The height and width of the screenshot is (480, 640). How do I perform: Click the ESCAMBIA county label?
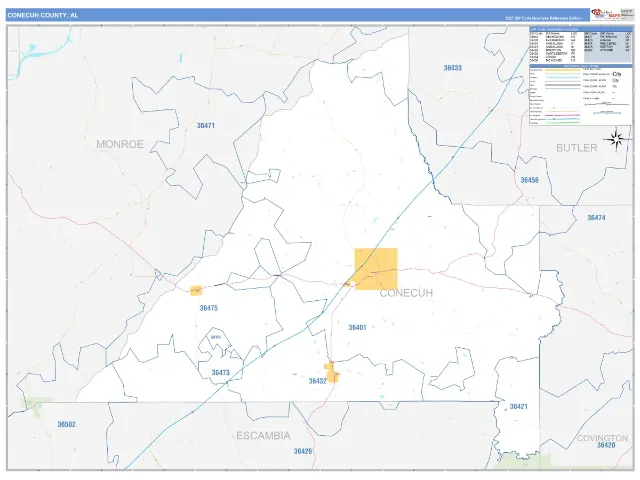(263, 436)
